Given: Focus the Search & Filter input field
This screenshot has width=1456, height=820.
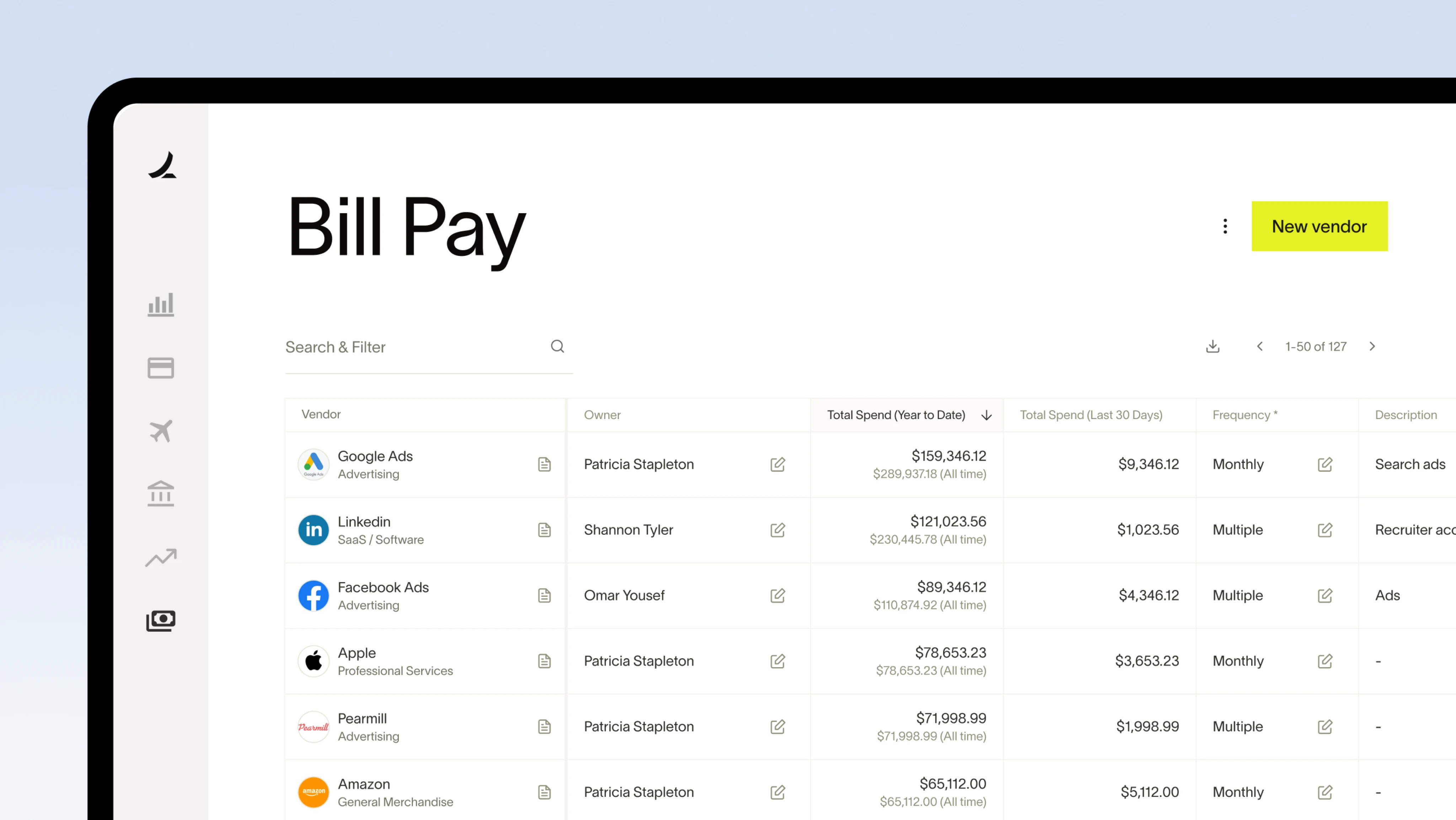Looking at the screenshot, I should point(428,347).
